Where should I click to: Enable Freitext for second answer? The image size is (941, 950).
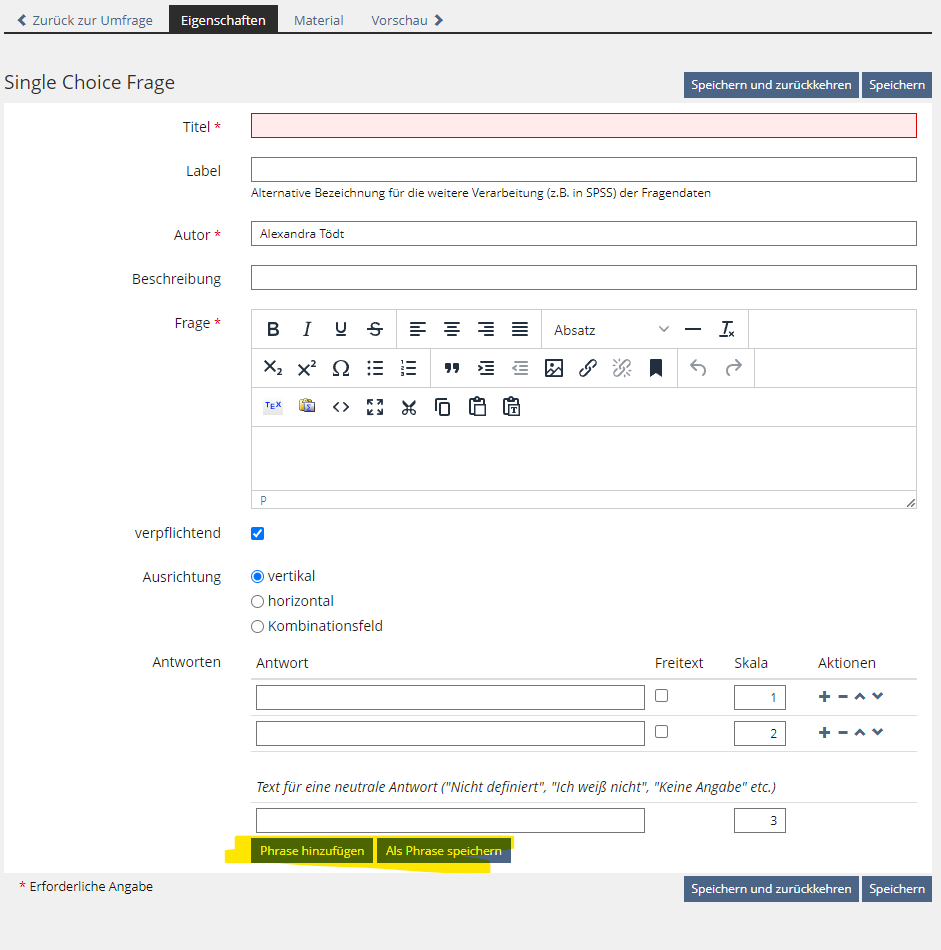coord(662,732)
